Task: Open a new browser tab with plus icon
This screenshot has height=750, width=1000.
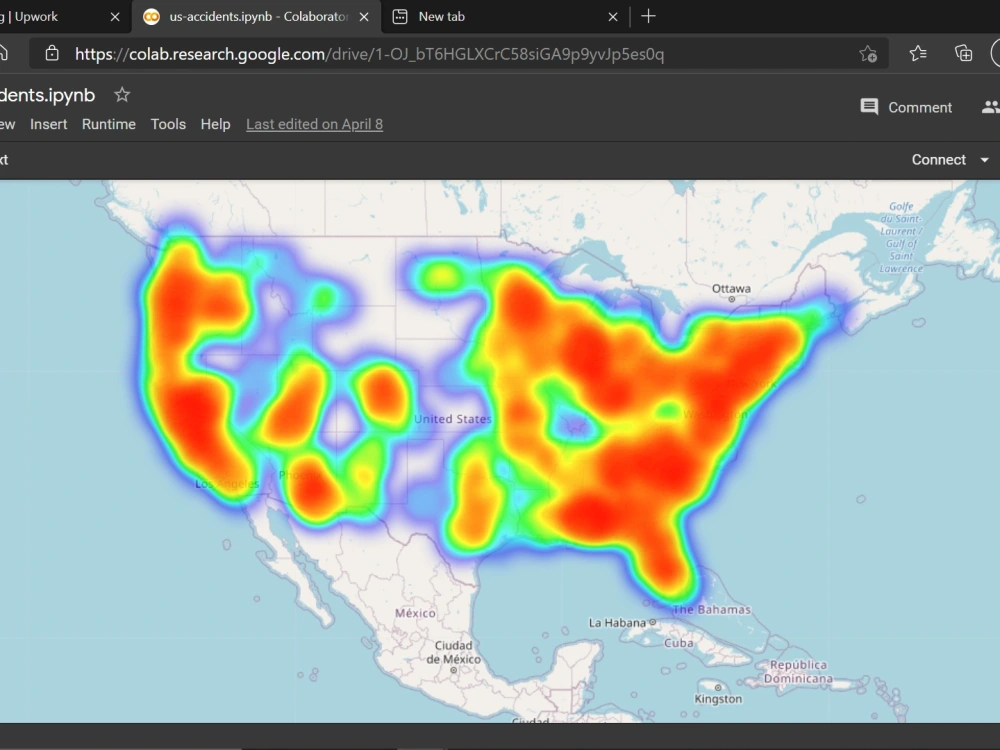Action: (x=648, y=17)
